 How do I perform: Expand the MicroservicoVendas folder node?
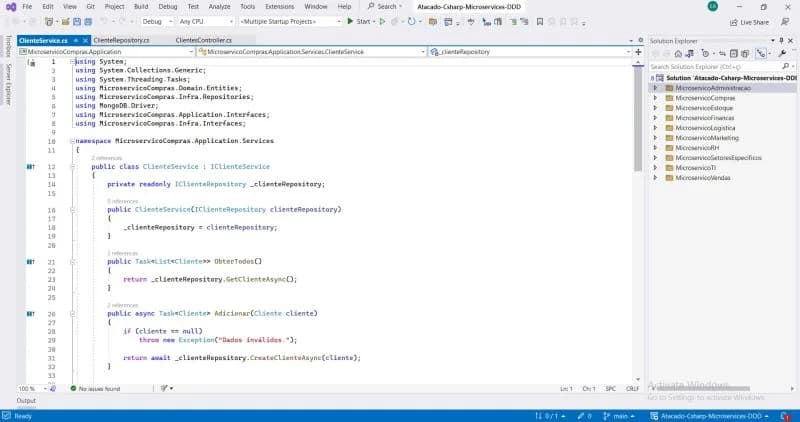tap(656, 178)
